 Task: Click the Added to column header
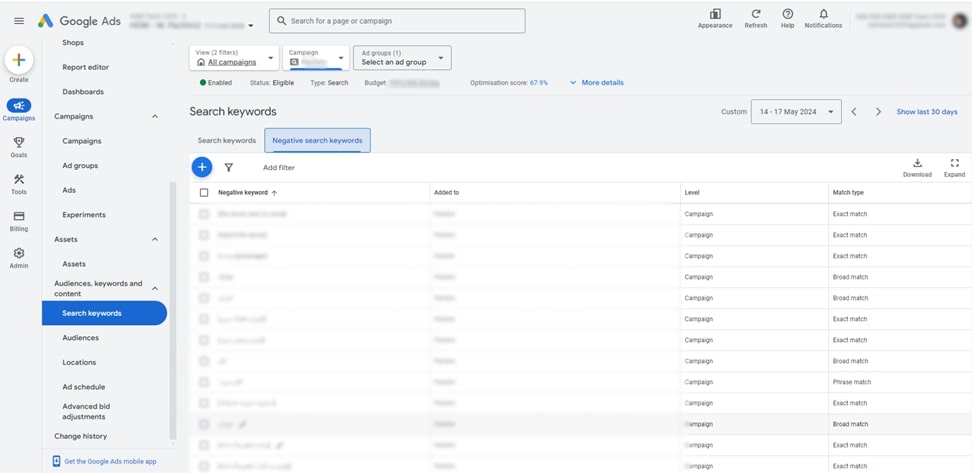(x=447, y=193)
